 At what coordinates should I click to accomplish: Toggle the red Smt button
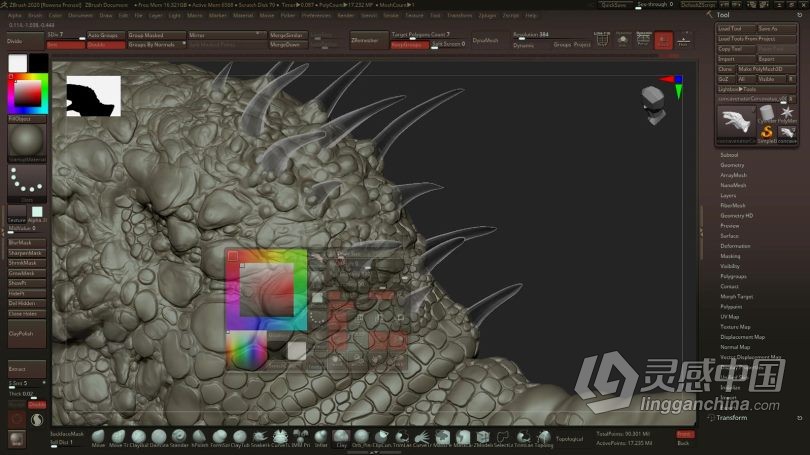(x=66, y=45)
